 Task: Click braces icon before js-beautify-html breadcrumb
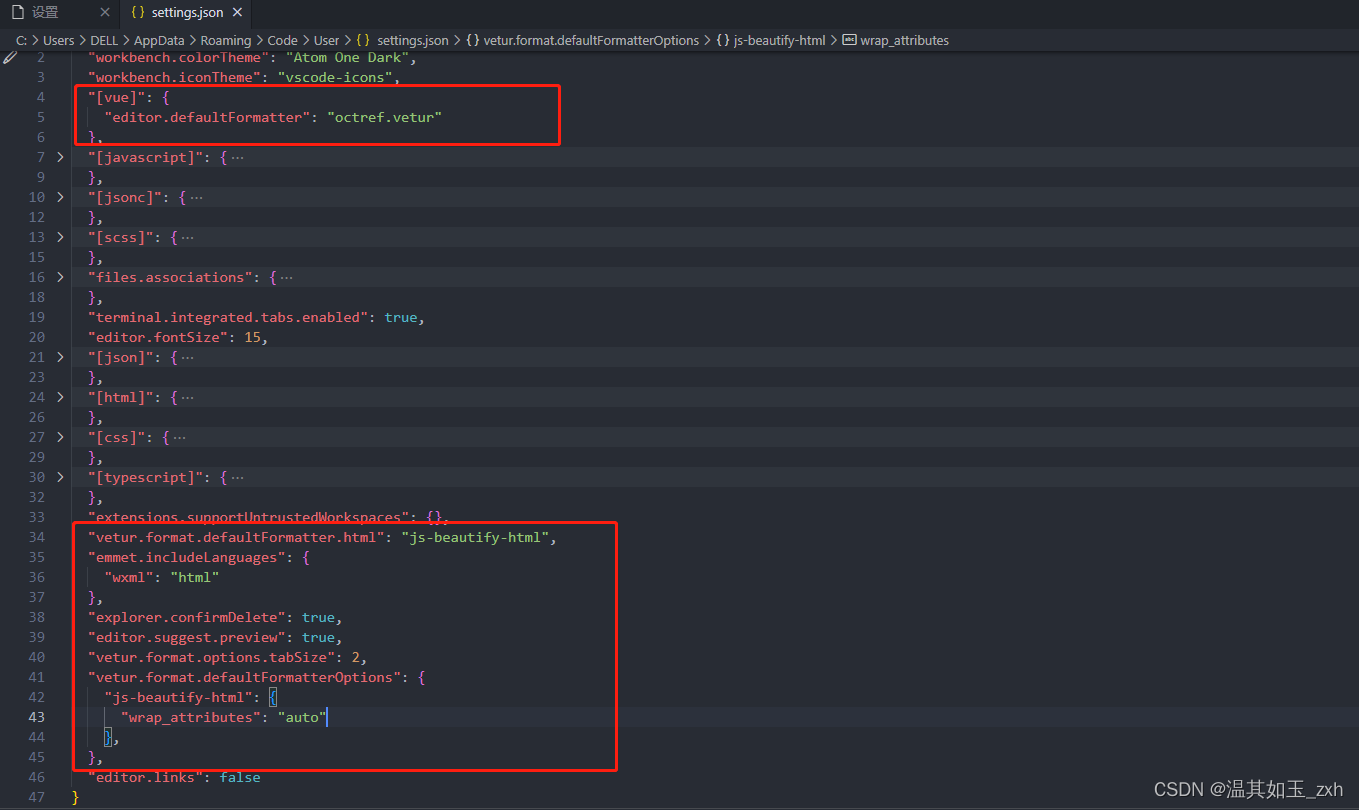pos(722,40)
